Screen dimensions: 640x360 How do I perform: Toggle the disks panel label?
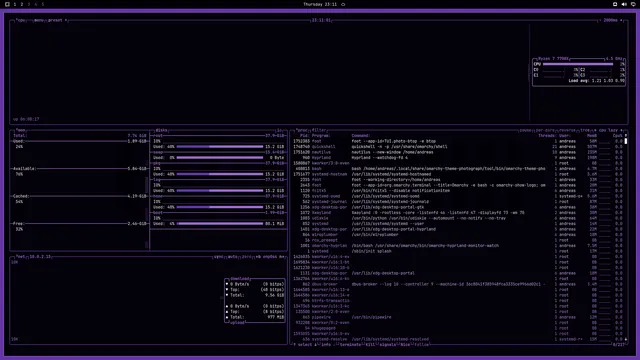coord(161,130)
